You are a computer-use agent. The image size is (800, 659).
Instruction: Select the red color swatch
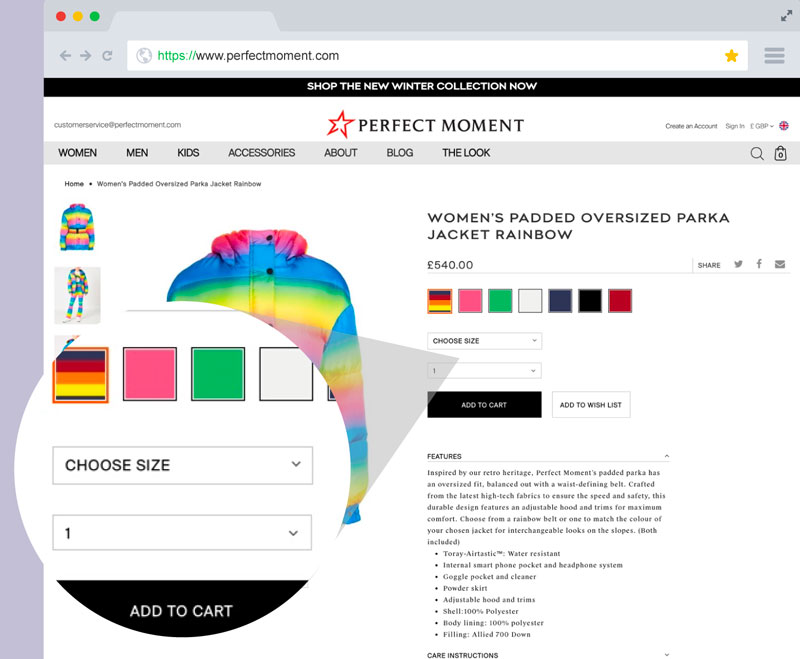pyautogui.click(x=620, y=301)
